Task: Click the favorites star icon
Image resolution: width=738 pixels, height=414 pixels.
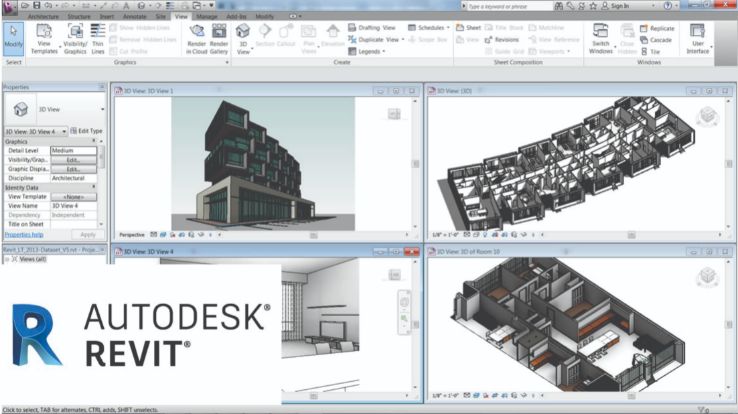Action: (593, 6)
